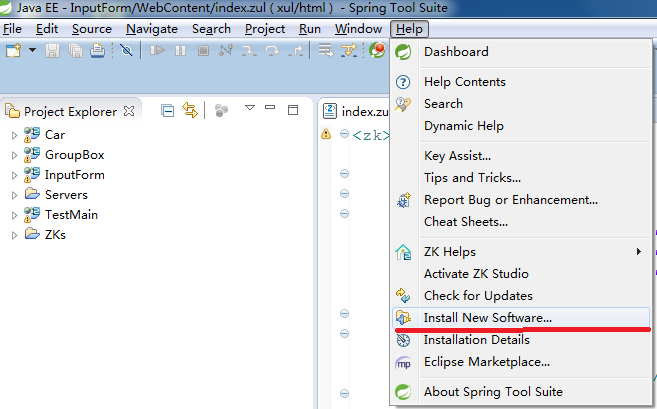Minimize the Project Explorer panel
Viewport: 657px width, 409px height.
pos(270,107)
